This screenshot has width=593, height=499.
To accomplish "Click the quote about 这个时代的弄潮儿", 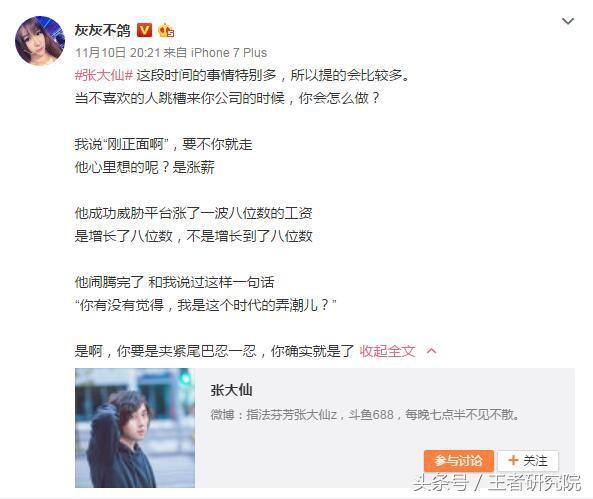I will click(205, 305).
